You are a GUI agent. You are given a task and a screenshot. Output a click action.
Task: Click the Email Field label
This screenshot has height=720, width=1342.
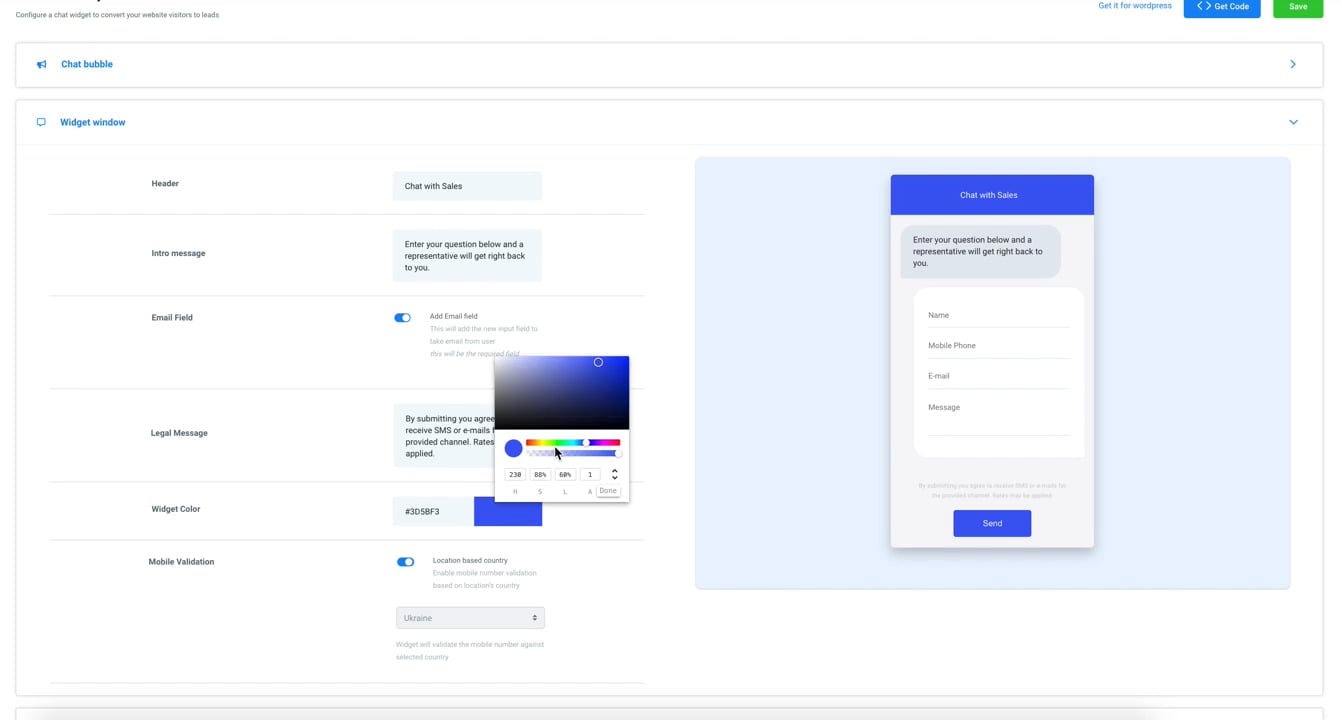click(172, 318)
